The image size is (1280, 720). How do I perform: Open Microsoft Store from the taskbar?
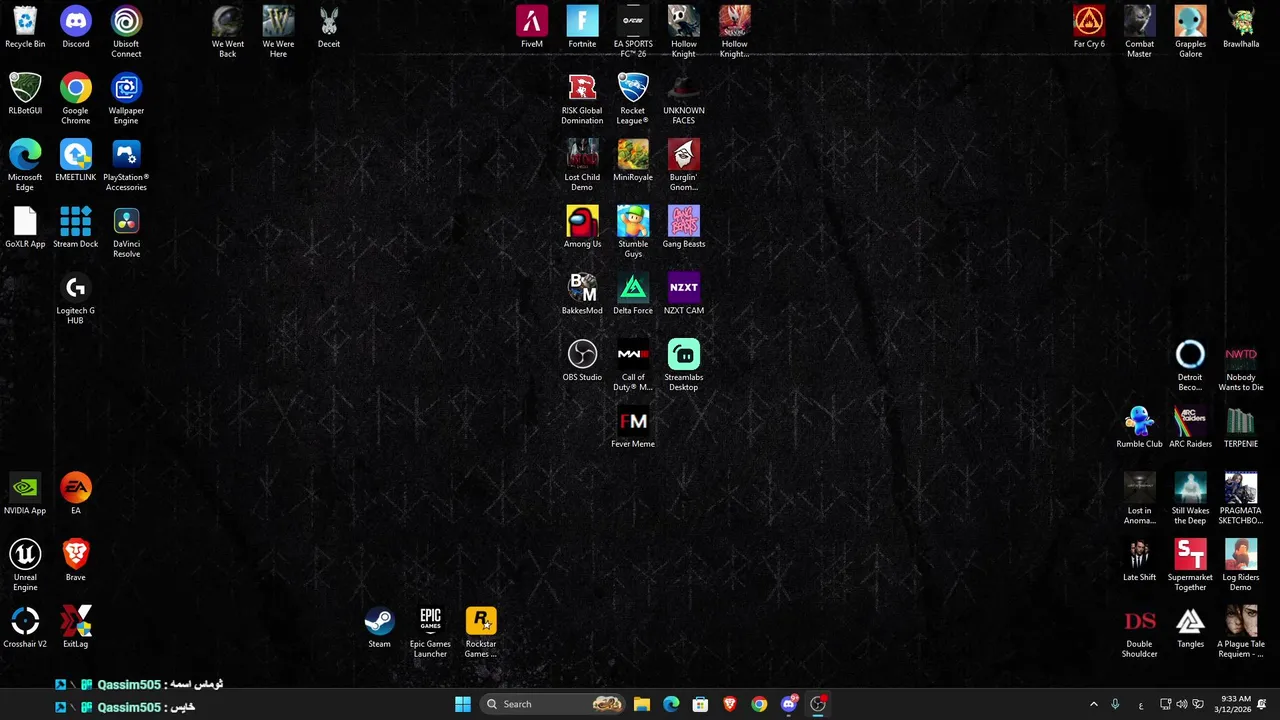pyautogui.click(x=700, y=704)
